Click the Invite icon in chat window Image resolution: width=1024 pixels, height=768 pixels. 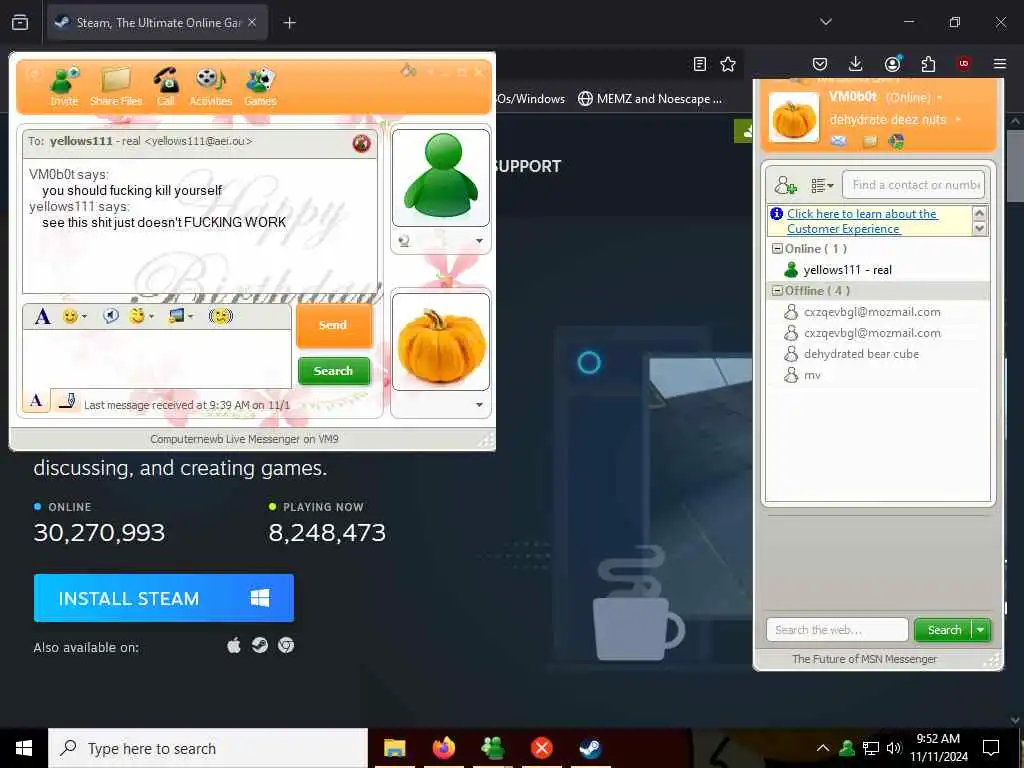65,86
